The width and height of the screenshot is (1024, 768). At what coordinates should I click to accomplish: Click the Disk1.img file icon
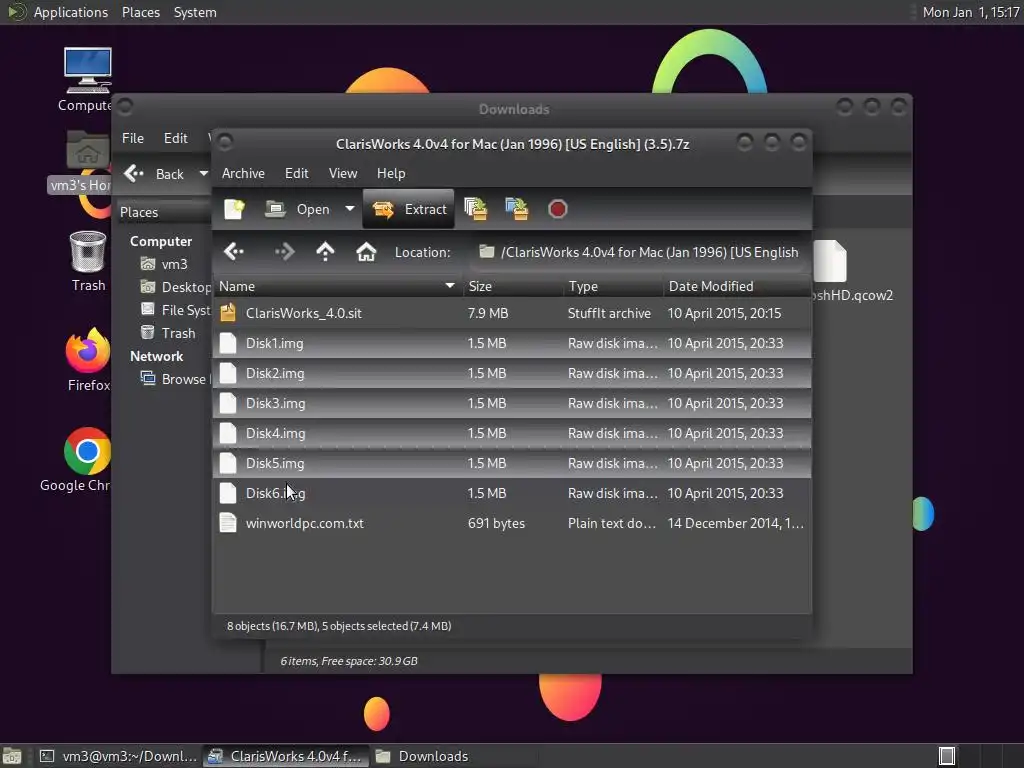pos(228,343)
